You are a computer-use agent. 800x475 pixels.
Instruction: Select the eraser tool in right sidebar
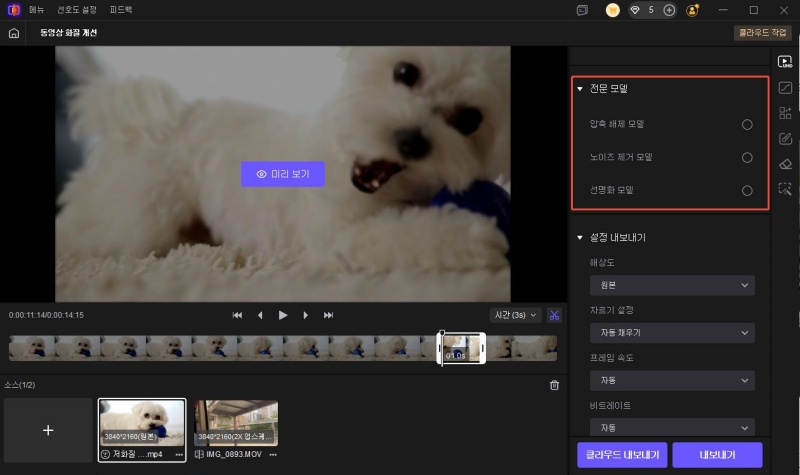[785, 164]
